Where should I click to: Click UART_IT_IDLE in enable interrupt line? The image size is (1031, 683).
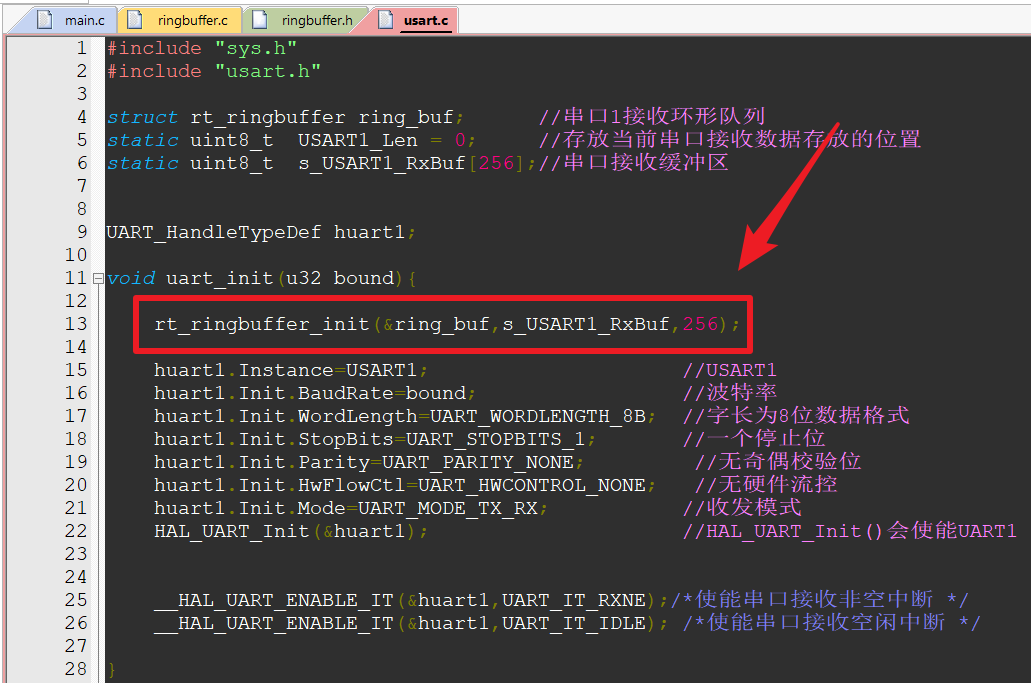(x=573, y=624)
